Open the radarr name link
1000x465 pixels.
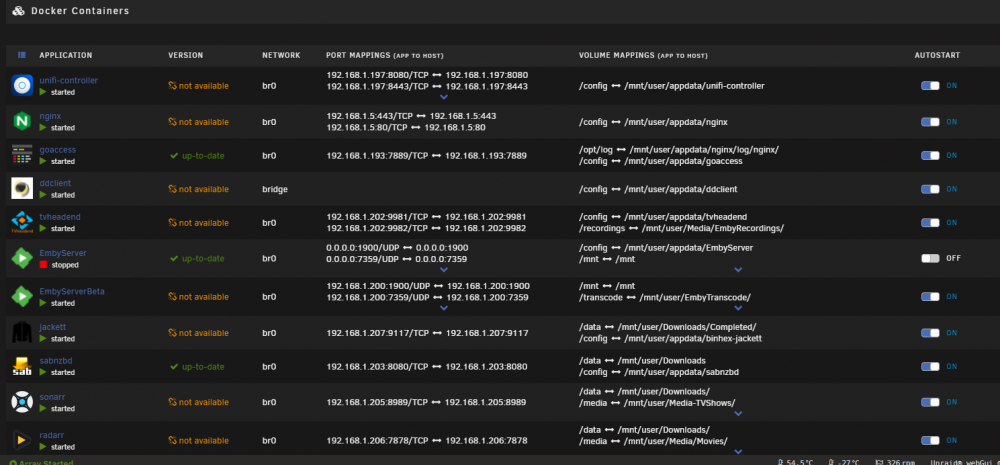[x=52, y=435]
